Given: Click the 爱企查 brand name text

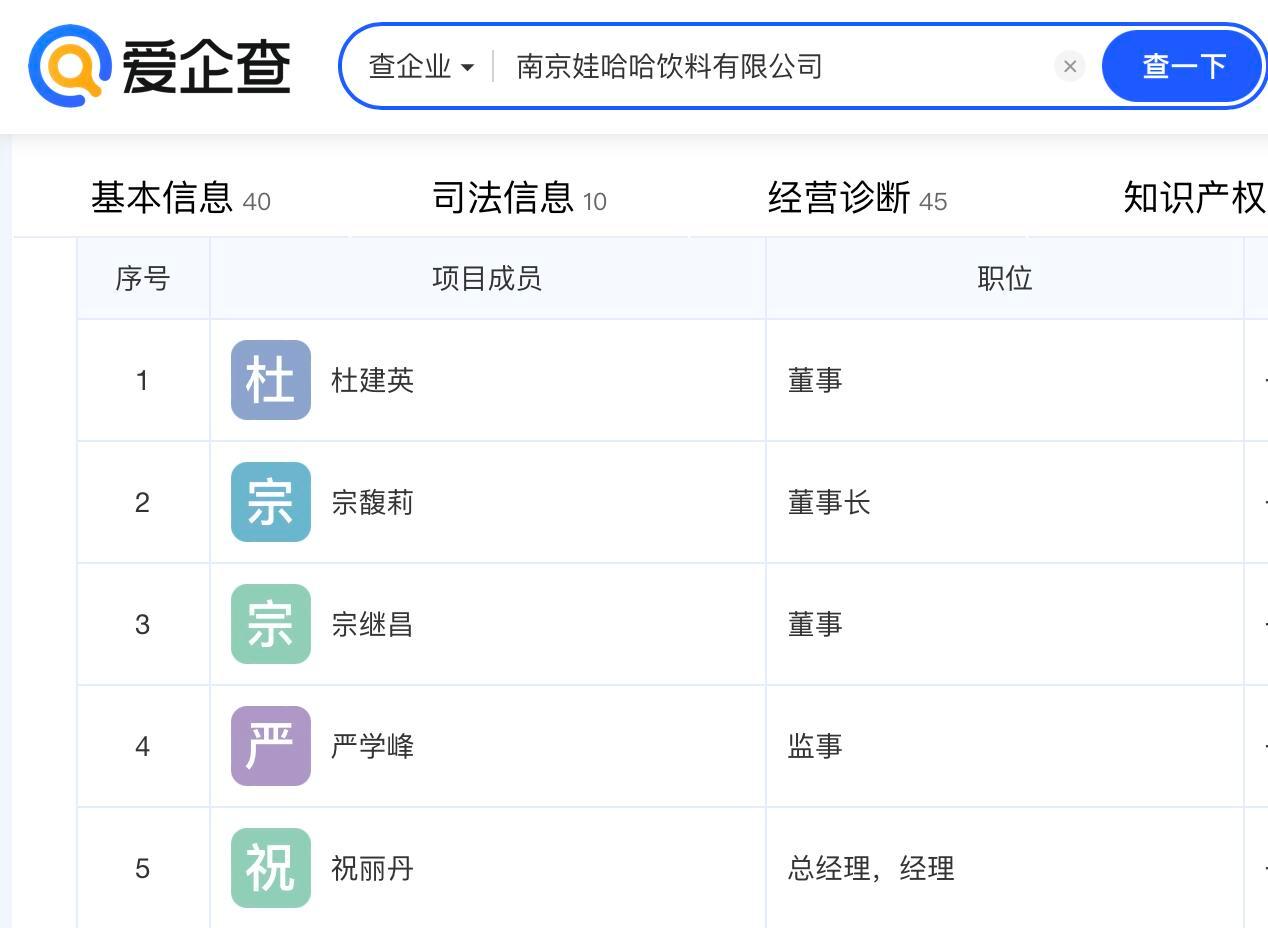Looking at the screenshot, I should coord(207,67).
